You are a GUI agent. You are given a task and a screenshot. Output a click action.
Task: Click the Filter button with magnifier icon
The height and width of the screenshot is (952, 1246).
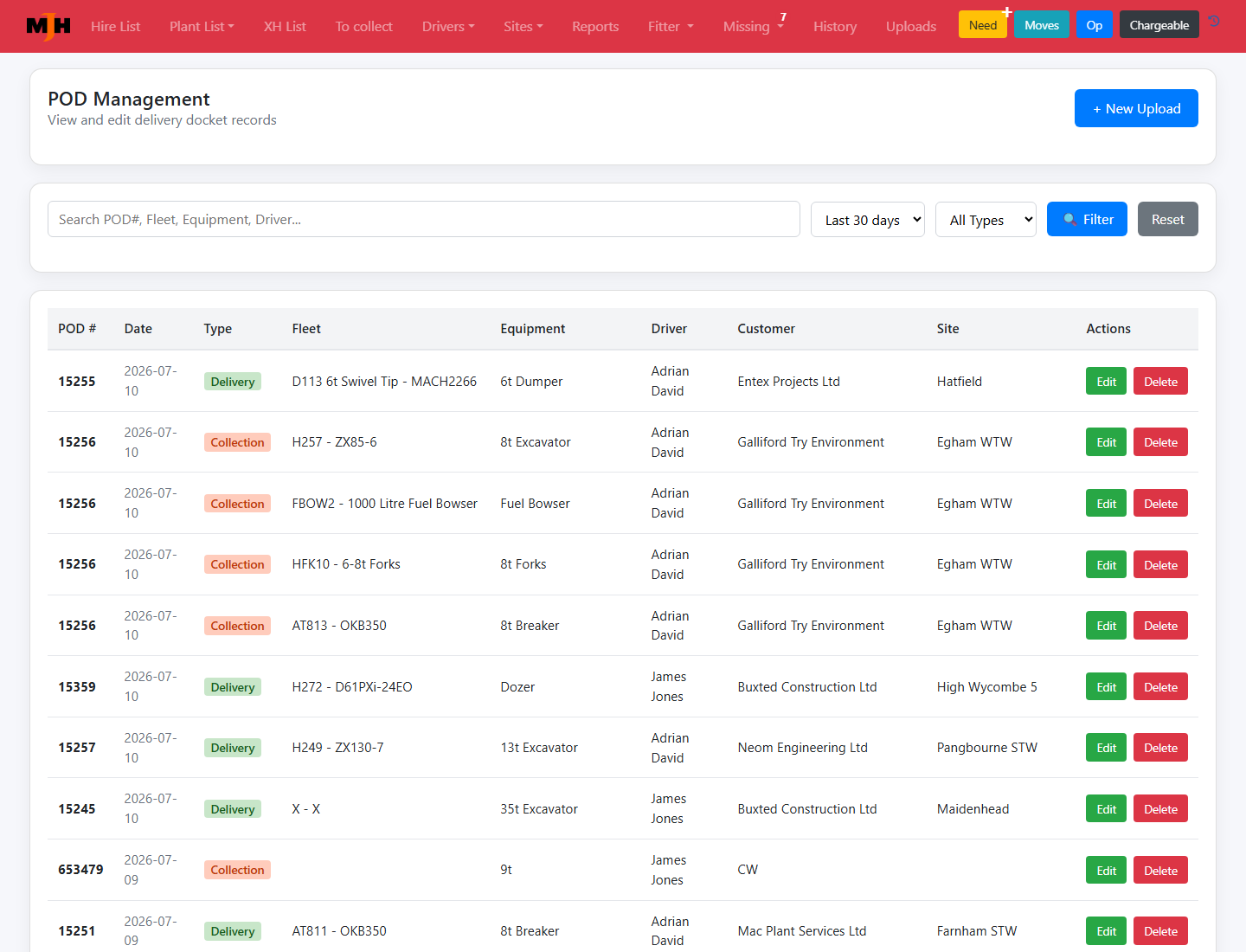click(x=1087, y=219)
